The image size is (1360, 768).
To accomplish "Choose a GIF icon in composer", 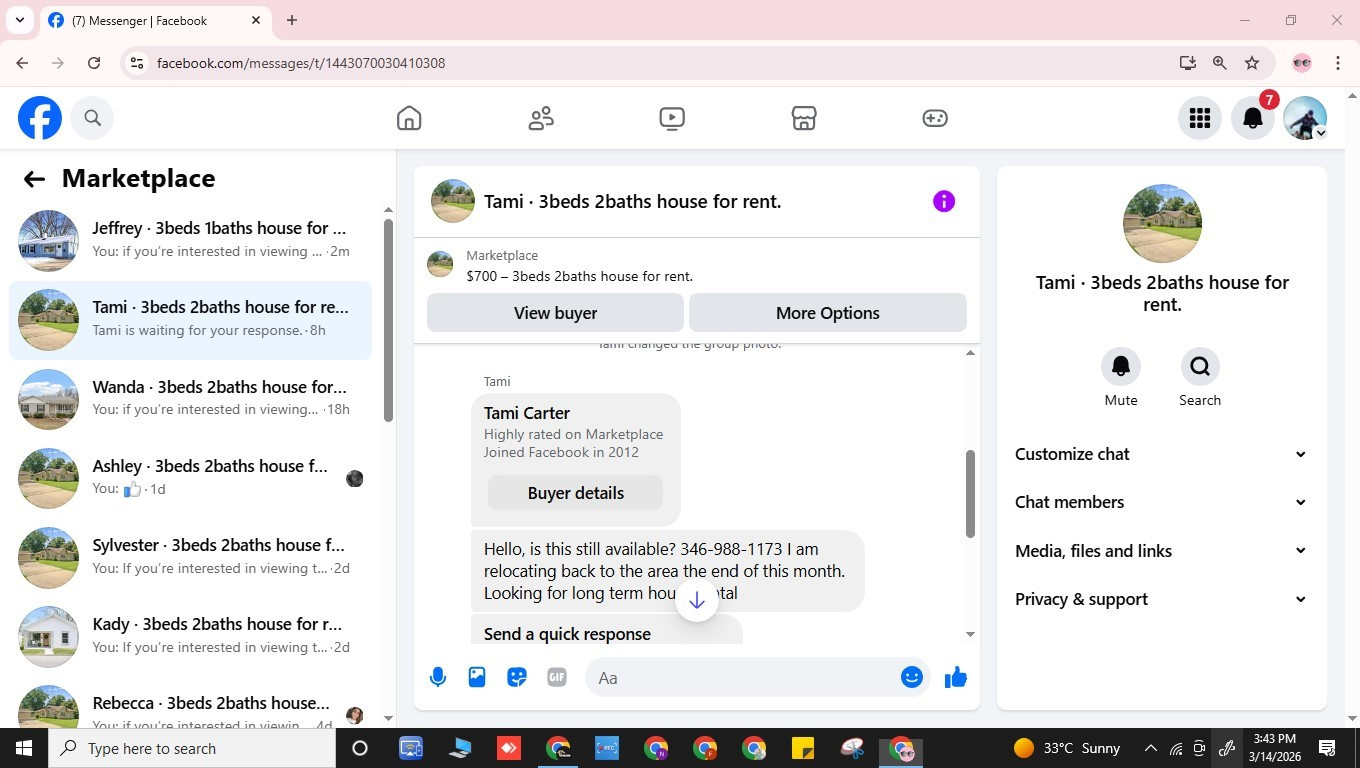I will click(557, 677).
